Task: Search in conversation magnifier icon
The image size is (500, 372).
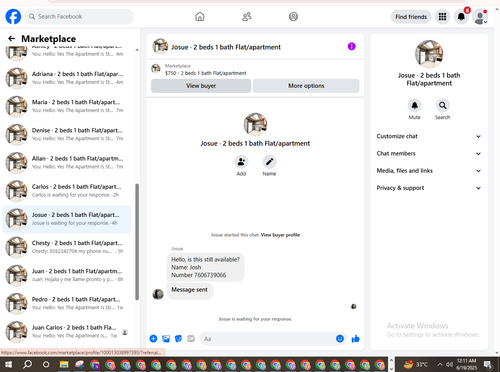Action: pyautogui.click(x=443, y=105)
